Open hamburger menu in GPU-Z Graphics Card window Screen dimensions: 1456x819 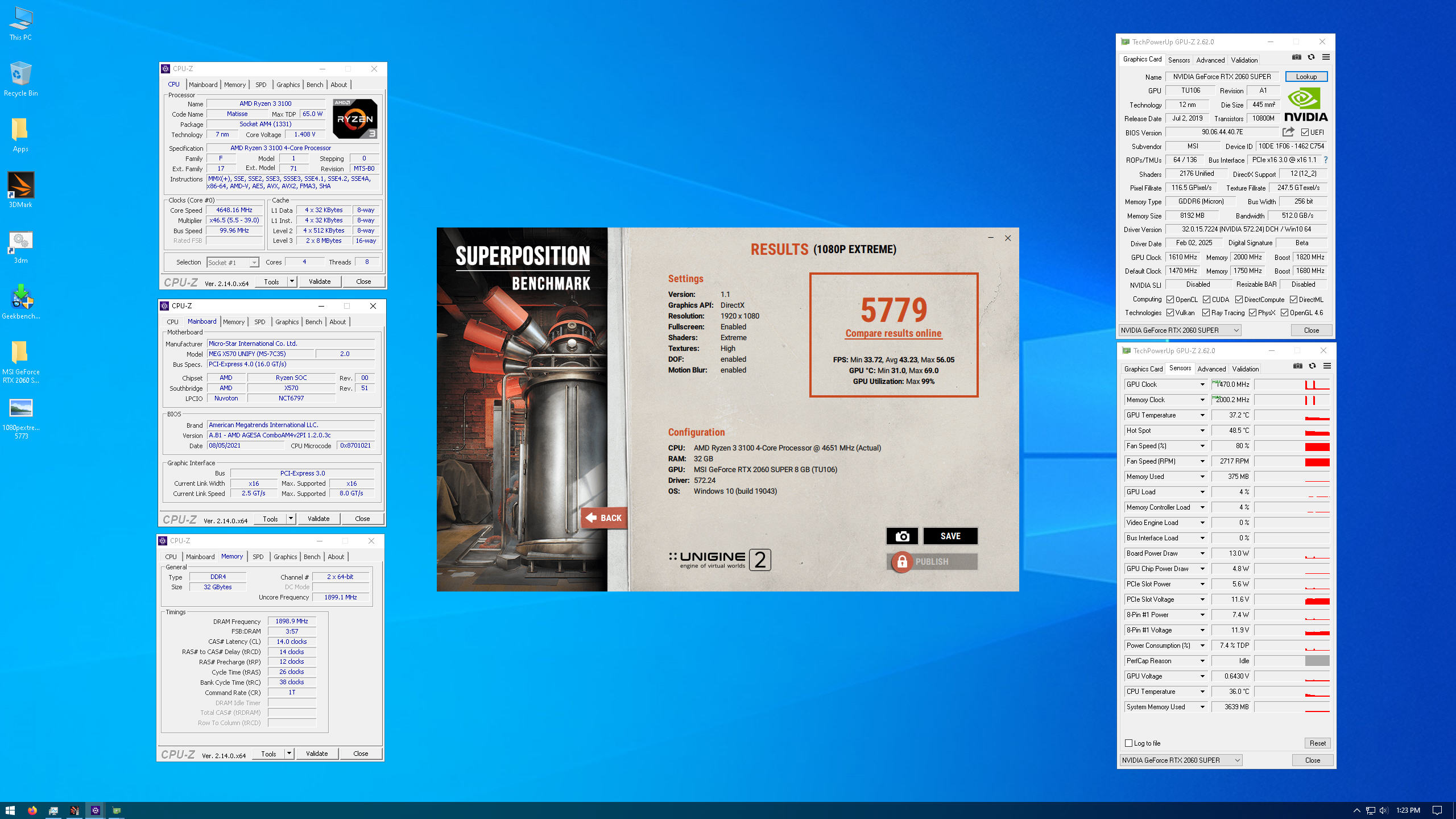point(1326,57)
